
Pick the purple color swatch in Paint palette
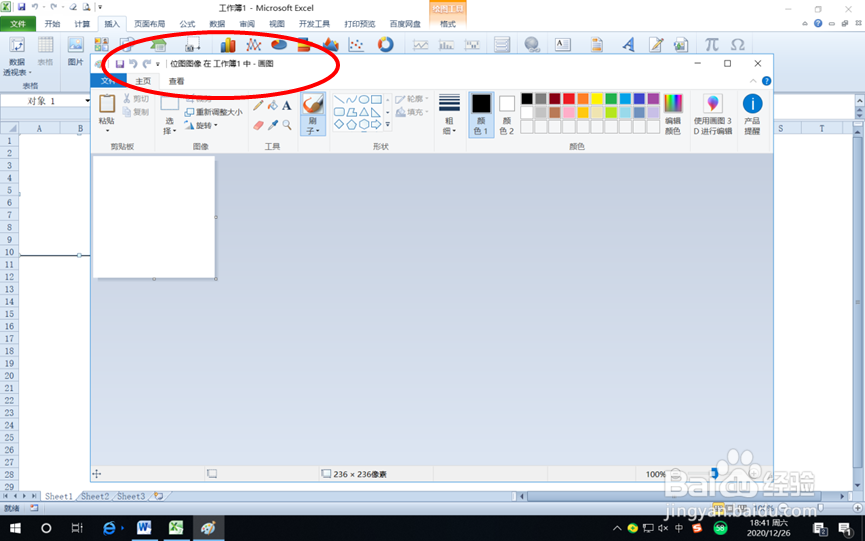click(x=653, y=99)
